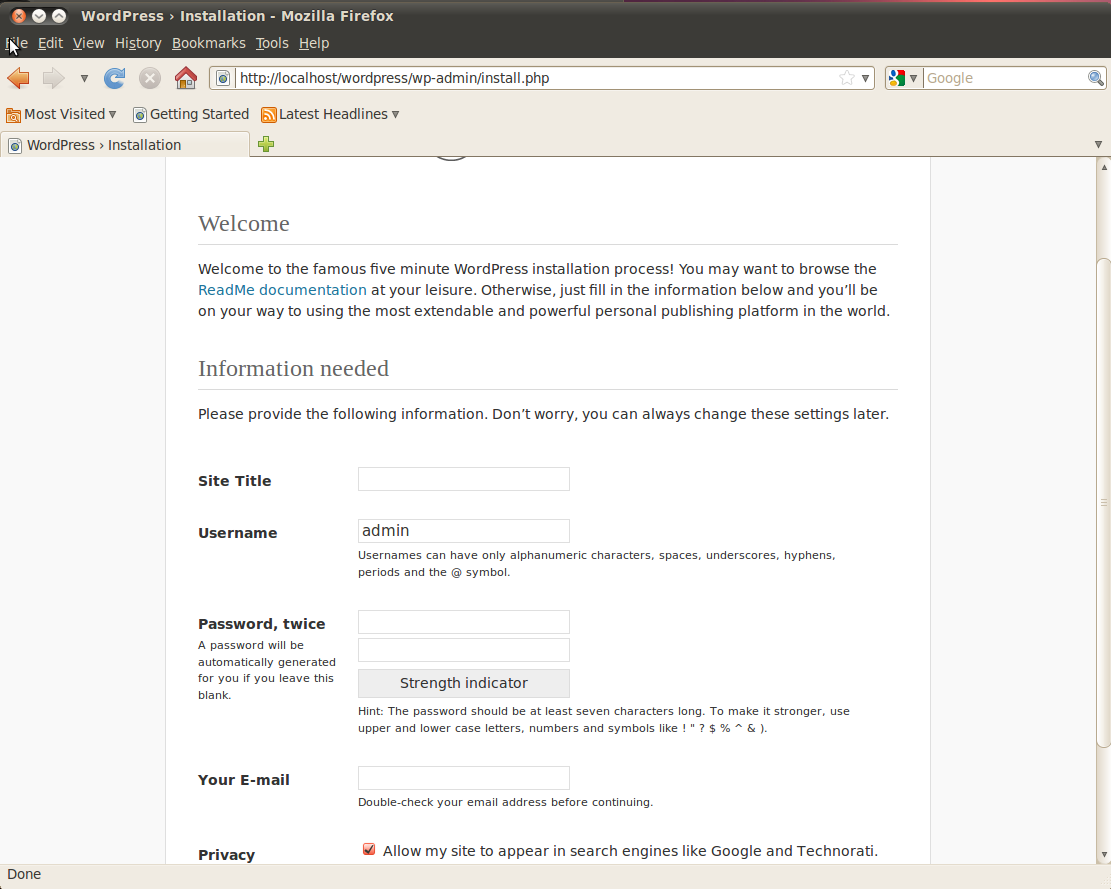Image resolution: width=1111 pixels, height=889 pixels.
Task: Click the scrollbar up arrow
Action: [x=1103, y=167]
